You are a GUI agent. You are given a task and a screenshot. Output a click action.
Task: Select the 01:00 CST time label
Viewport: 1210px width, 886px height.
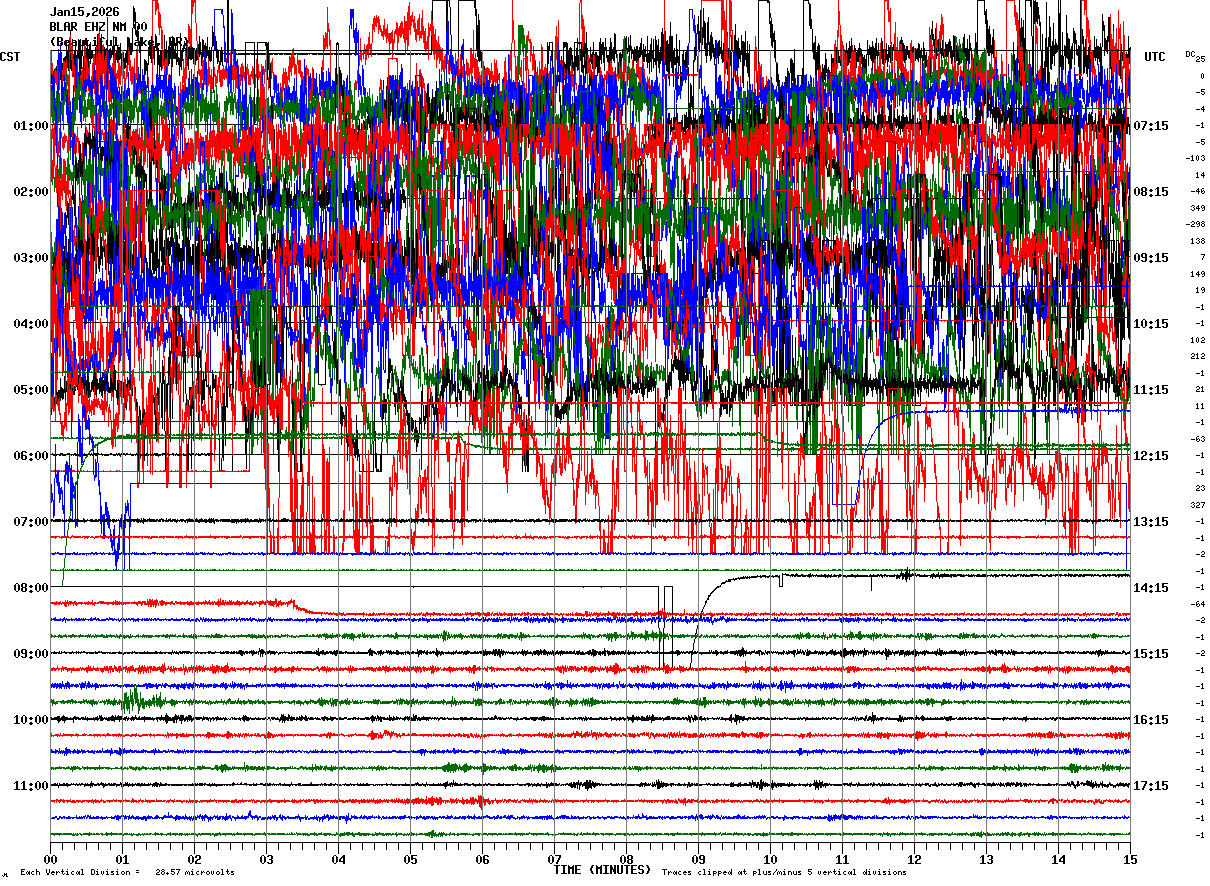tap(32, 126)
